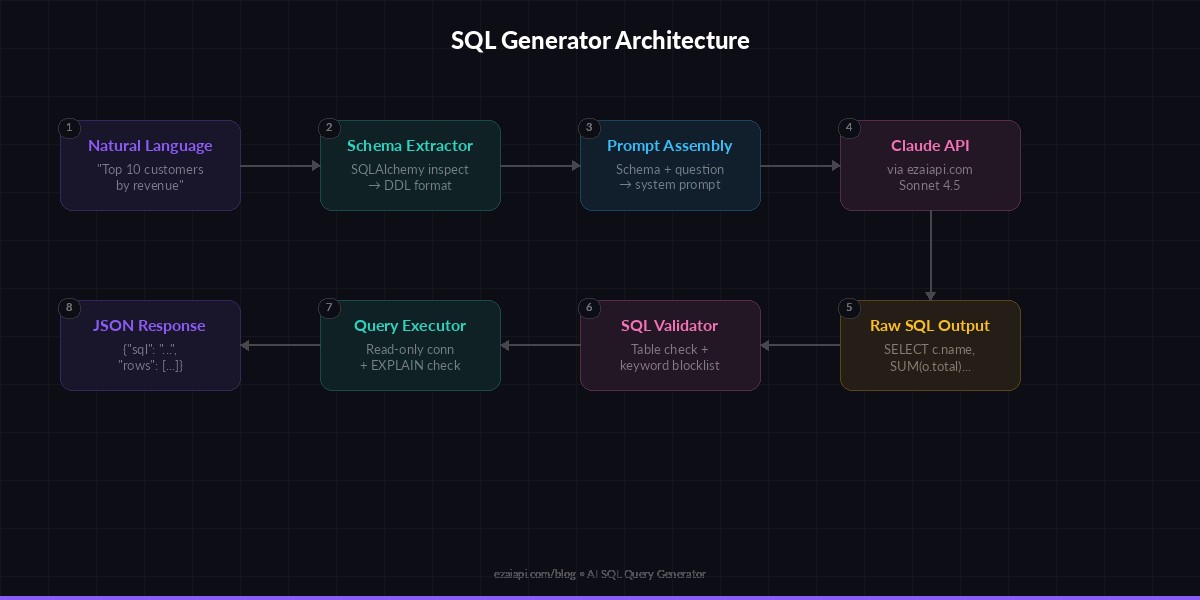Click the step 7 badge on Query Executor
Screen dimensions: 1200x600
click(x=329, y=308)
